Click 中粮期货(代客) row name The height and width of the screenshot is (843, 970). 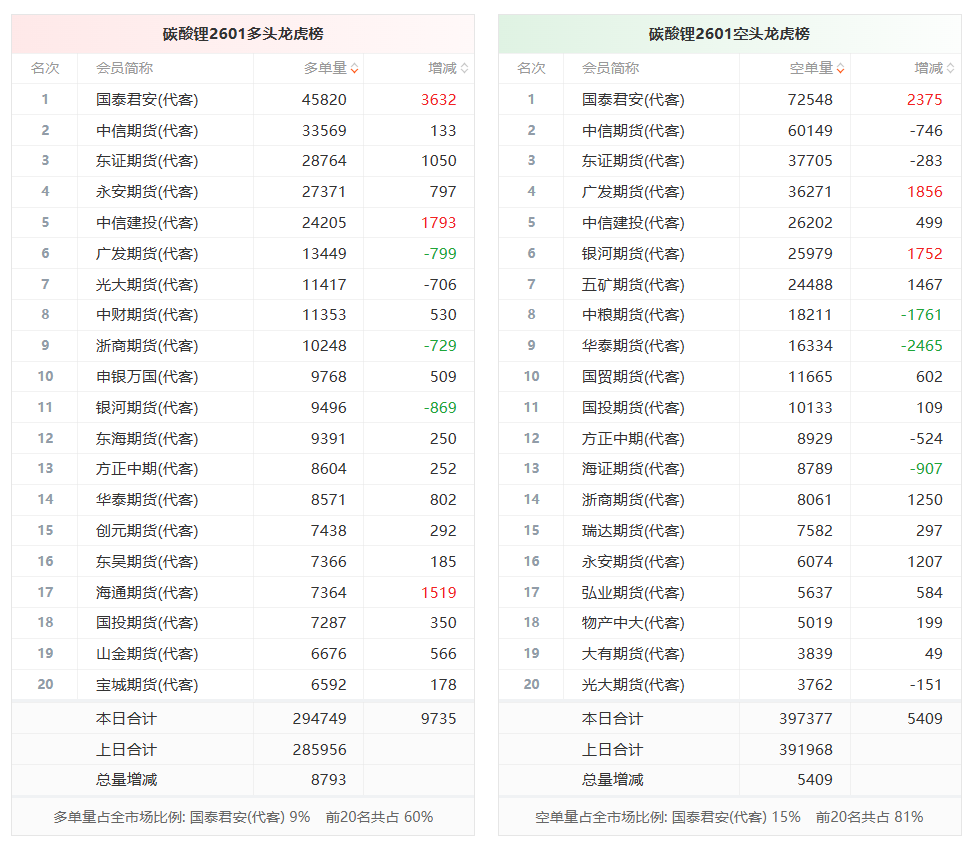coord(633,315)
